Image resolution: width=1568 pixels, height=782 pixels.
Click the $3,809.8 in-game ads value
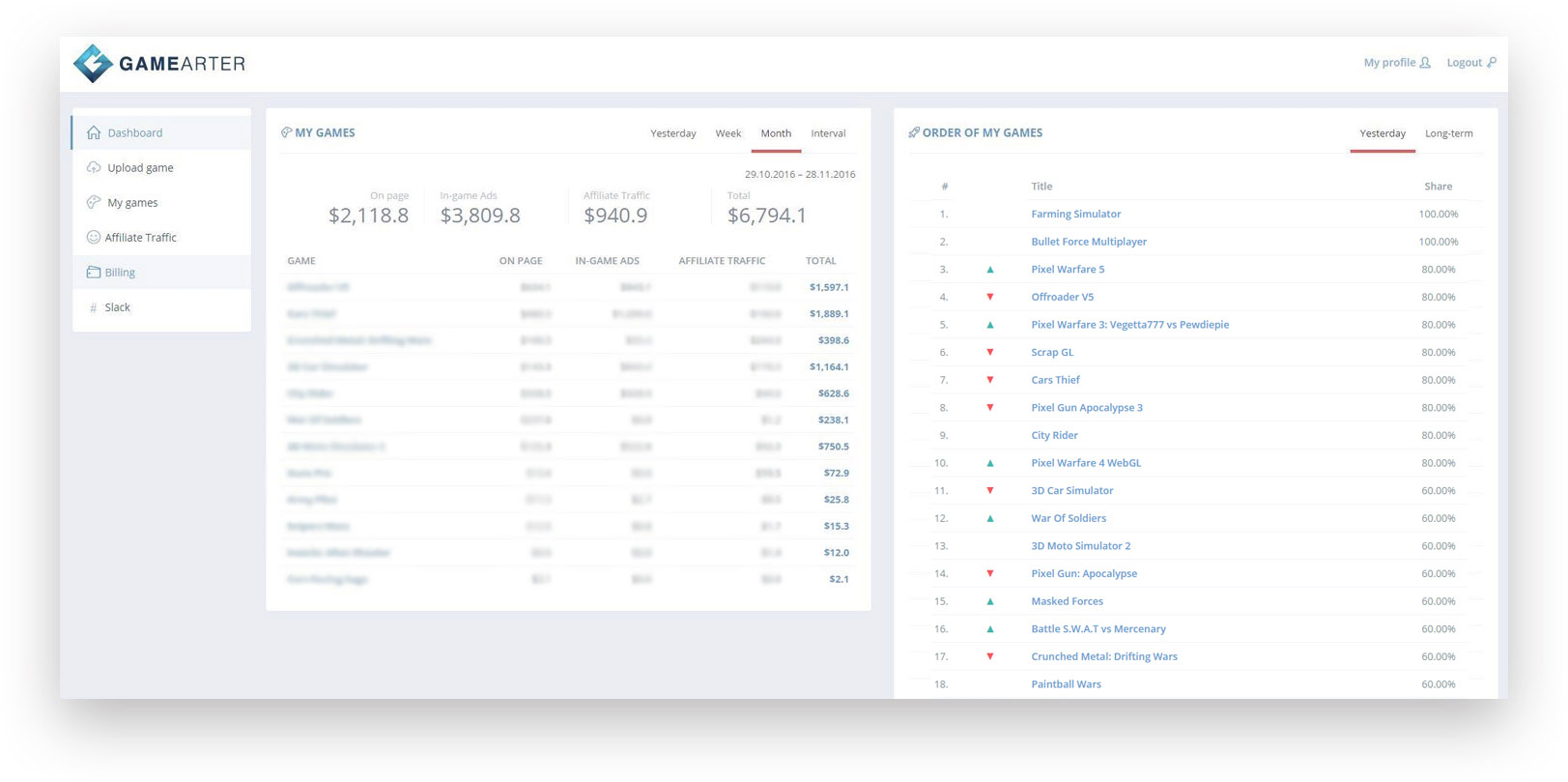480,216
